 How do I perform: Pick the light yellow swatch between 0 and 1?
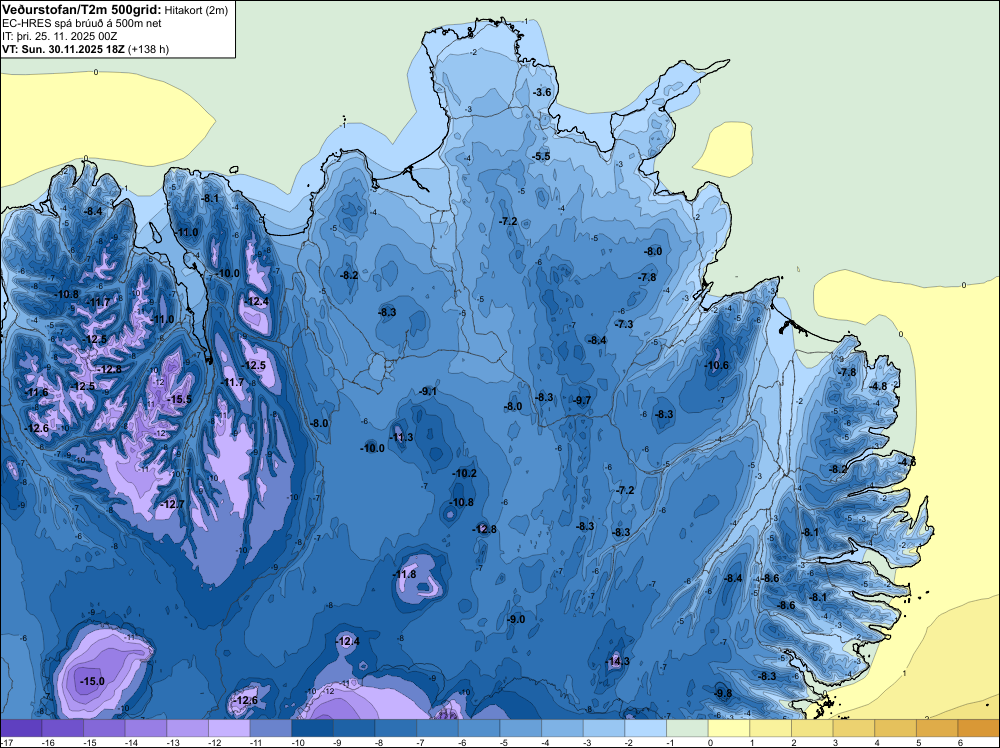point(729,728)
